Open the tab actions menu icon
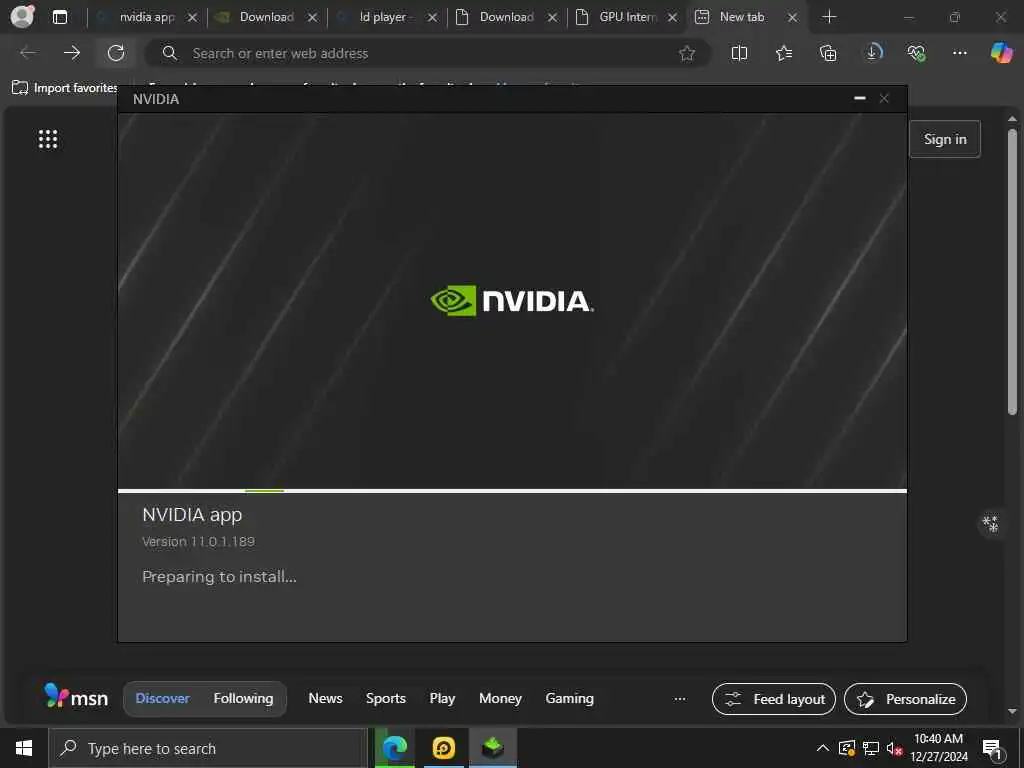This screenshot has height=768, width=1024. 59,17
